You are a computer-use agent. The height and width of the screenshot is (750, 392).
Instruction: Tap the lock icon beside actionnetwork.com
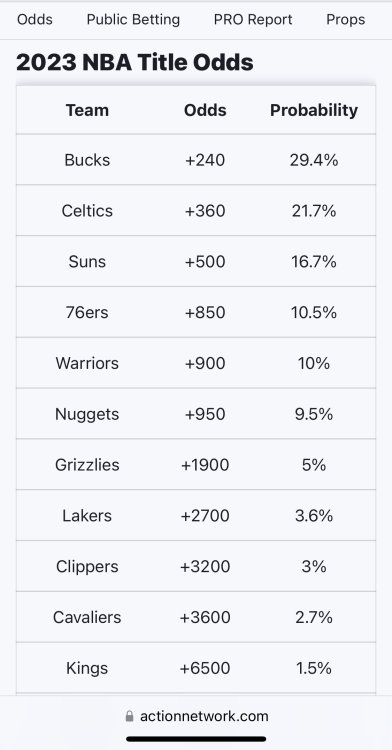coord(129,716)
